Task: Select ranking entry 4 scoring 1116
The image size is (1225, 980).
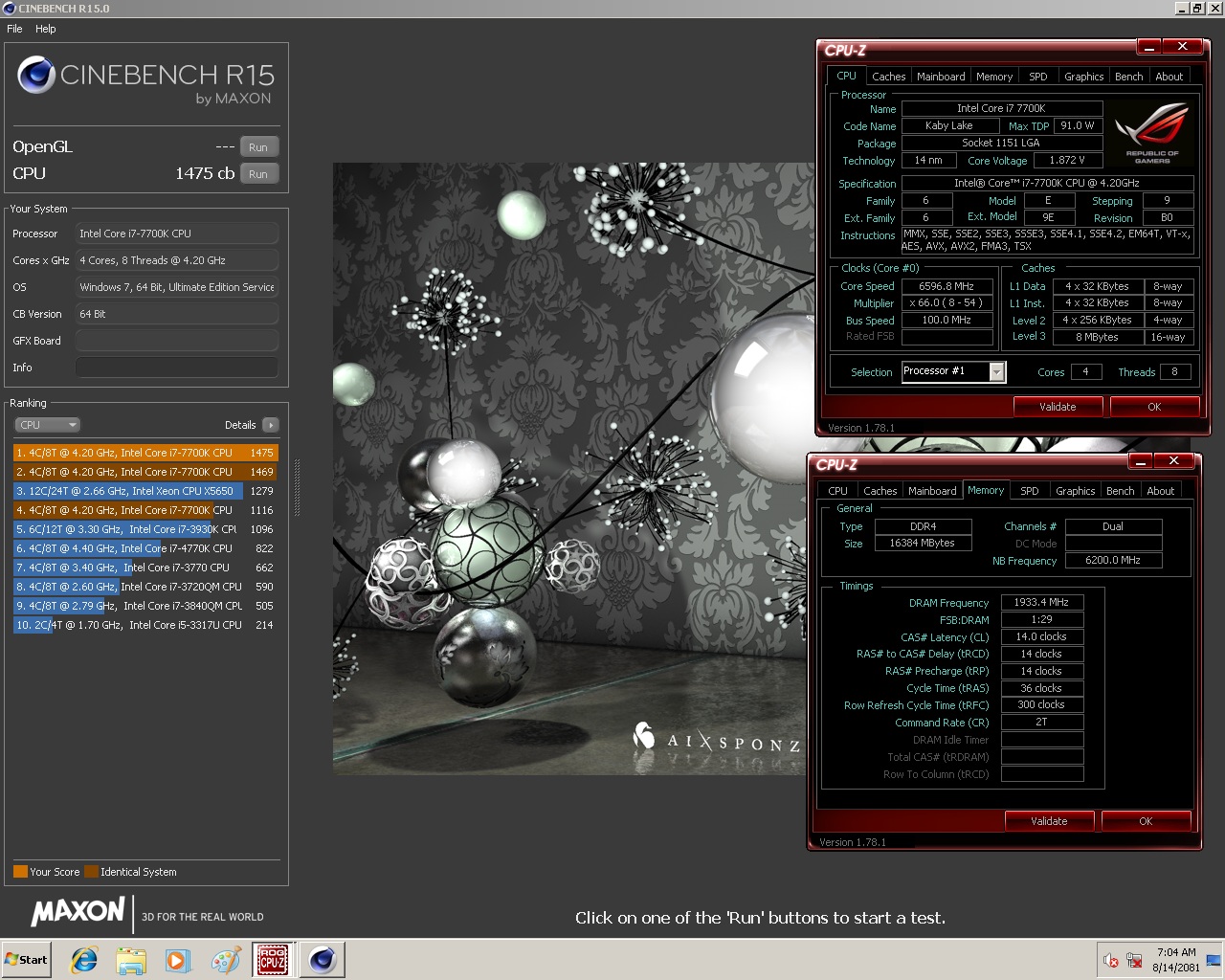Action: tap(145, 510)
